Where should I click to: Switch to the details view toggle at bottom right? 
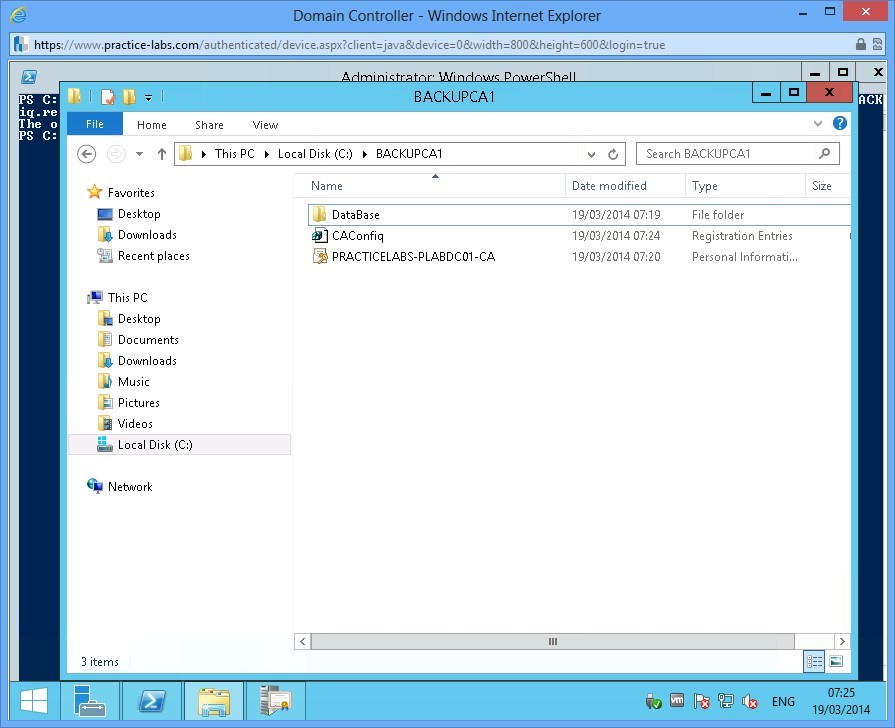814,662
